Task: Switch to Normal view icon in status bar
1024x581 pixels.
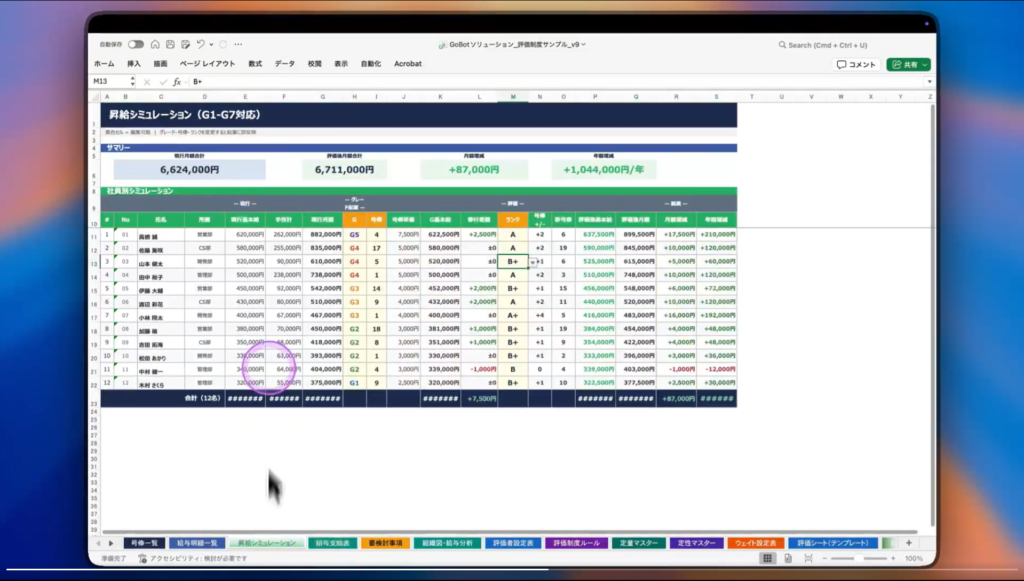Action: pyautogui.click(x=767, y=558)
